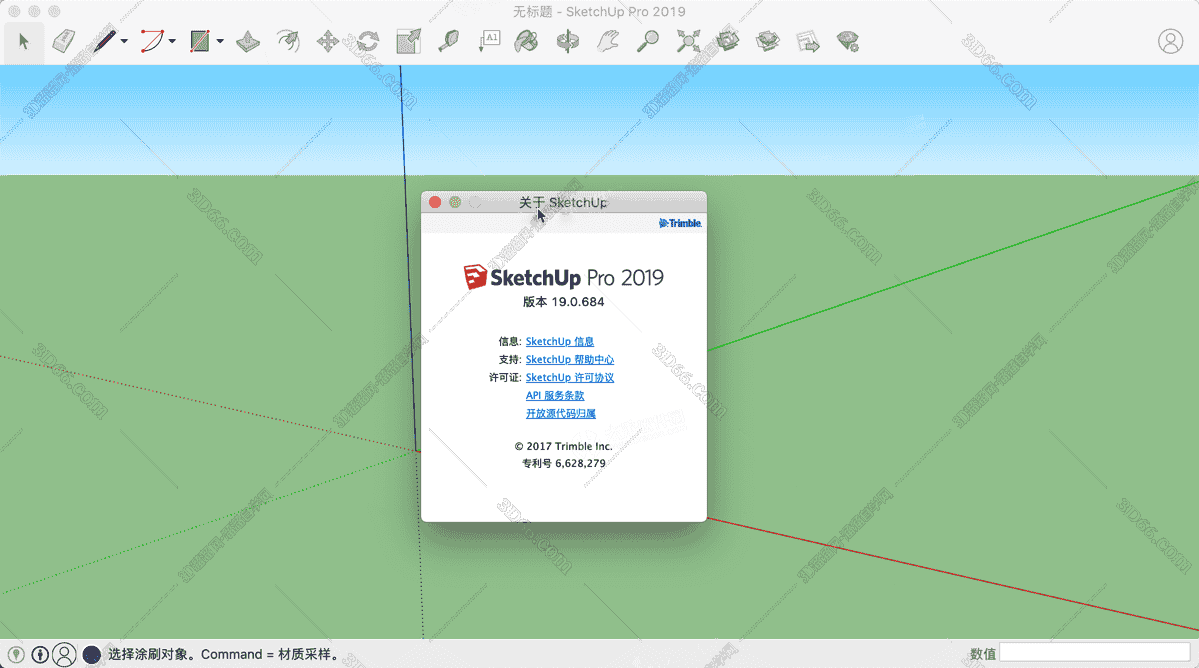The height and width of the screenshot is (668, 1199).
Task: Select the Orbit tool
Action: (567, 41)
